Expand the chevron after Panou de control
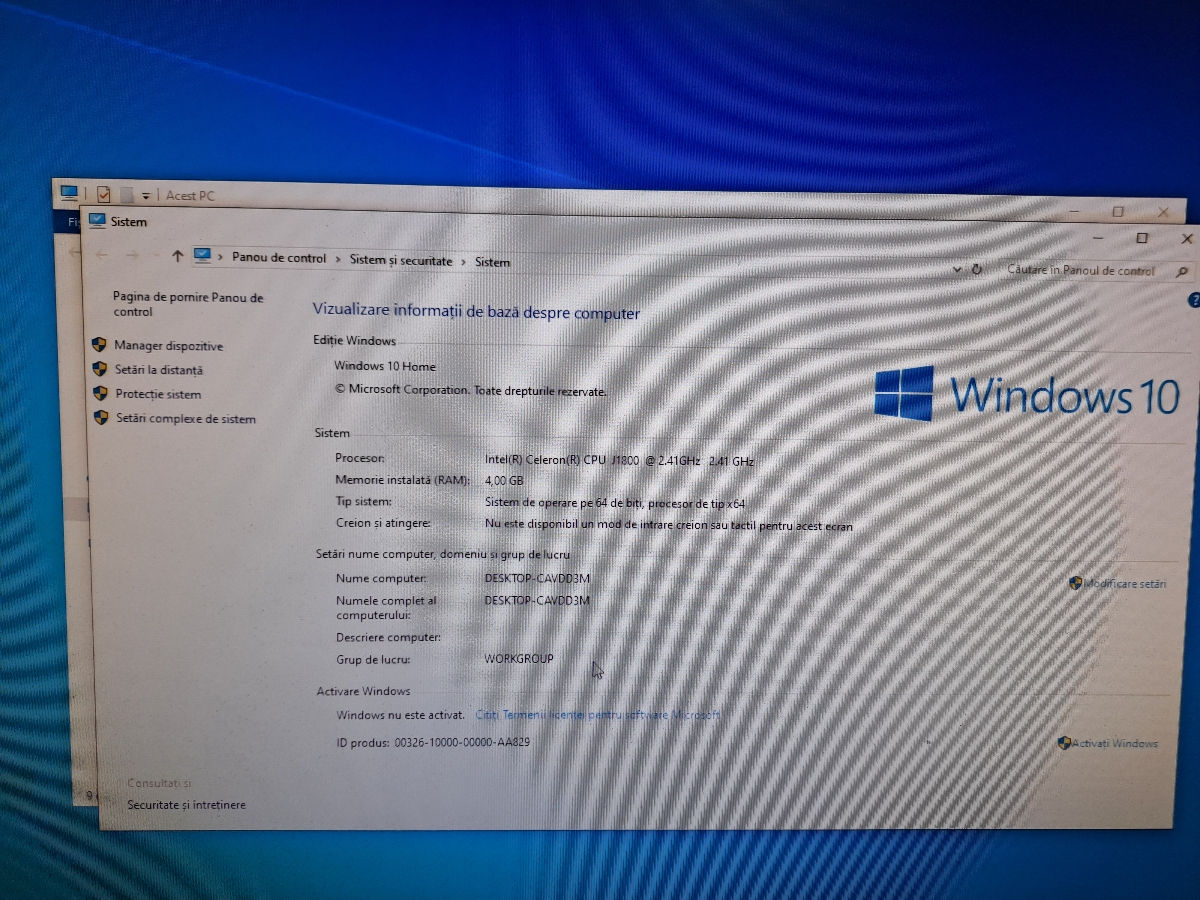Viewport: 1200px width, 900px height. pos(338,260)
